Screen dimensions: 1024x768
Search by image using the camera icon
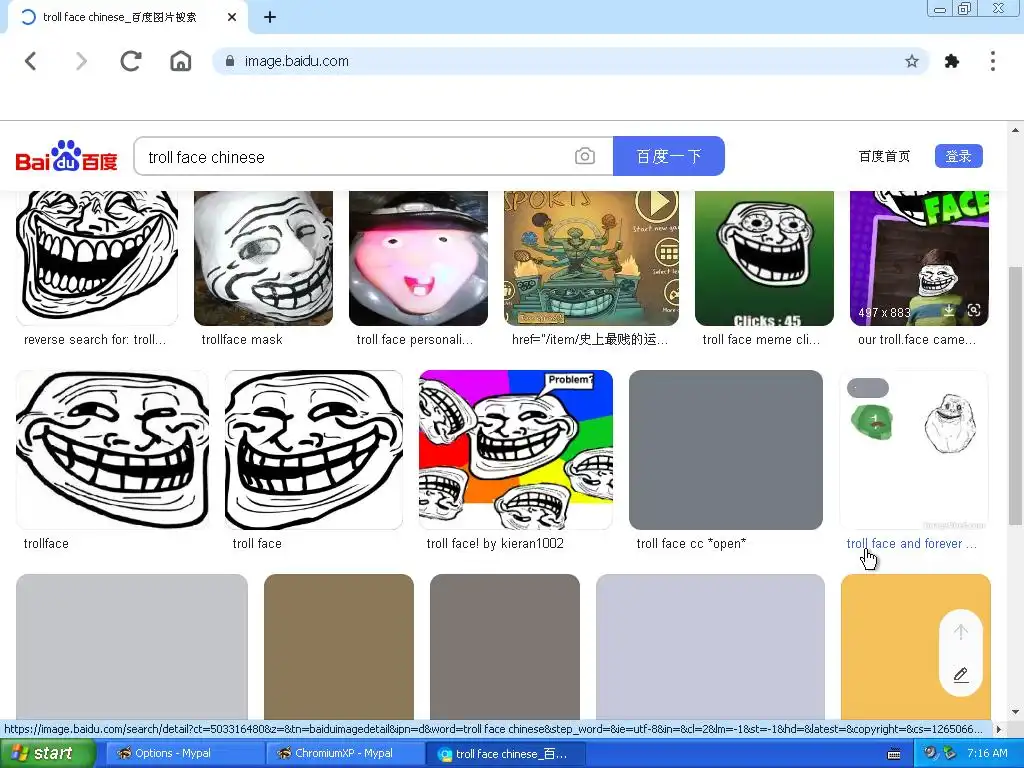(584, 157)
